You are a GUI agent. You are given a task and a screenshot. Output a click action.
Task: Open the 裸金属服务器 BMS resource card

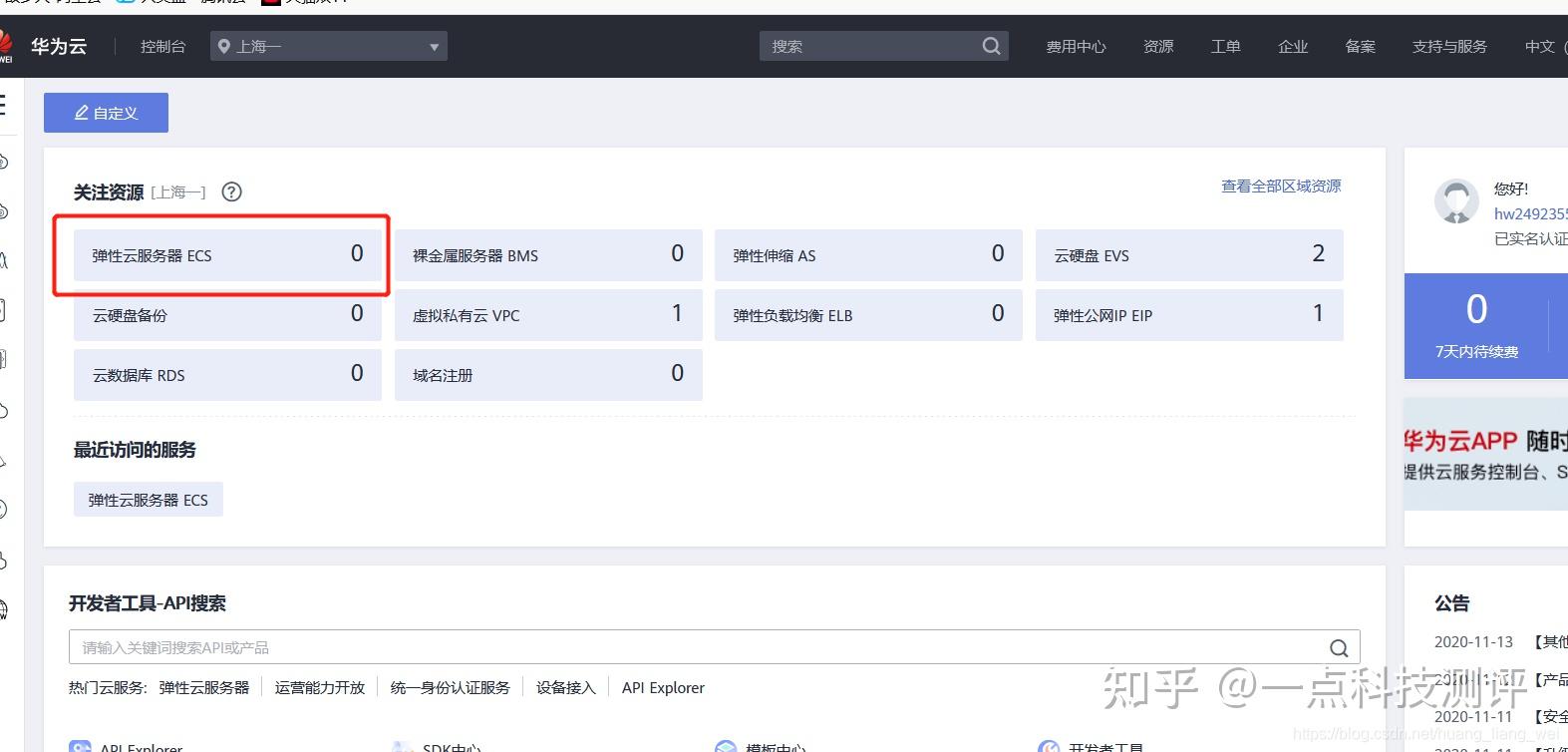pyautogui.click(x=548, y=255)
